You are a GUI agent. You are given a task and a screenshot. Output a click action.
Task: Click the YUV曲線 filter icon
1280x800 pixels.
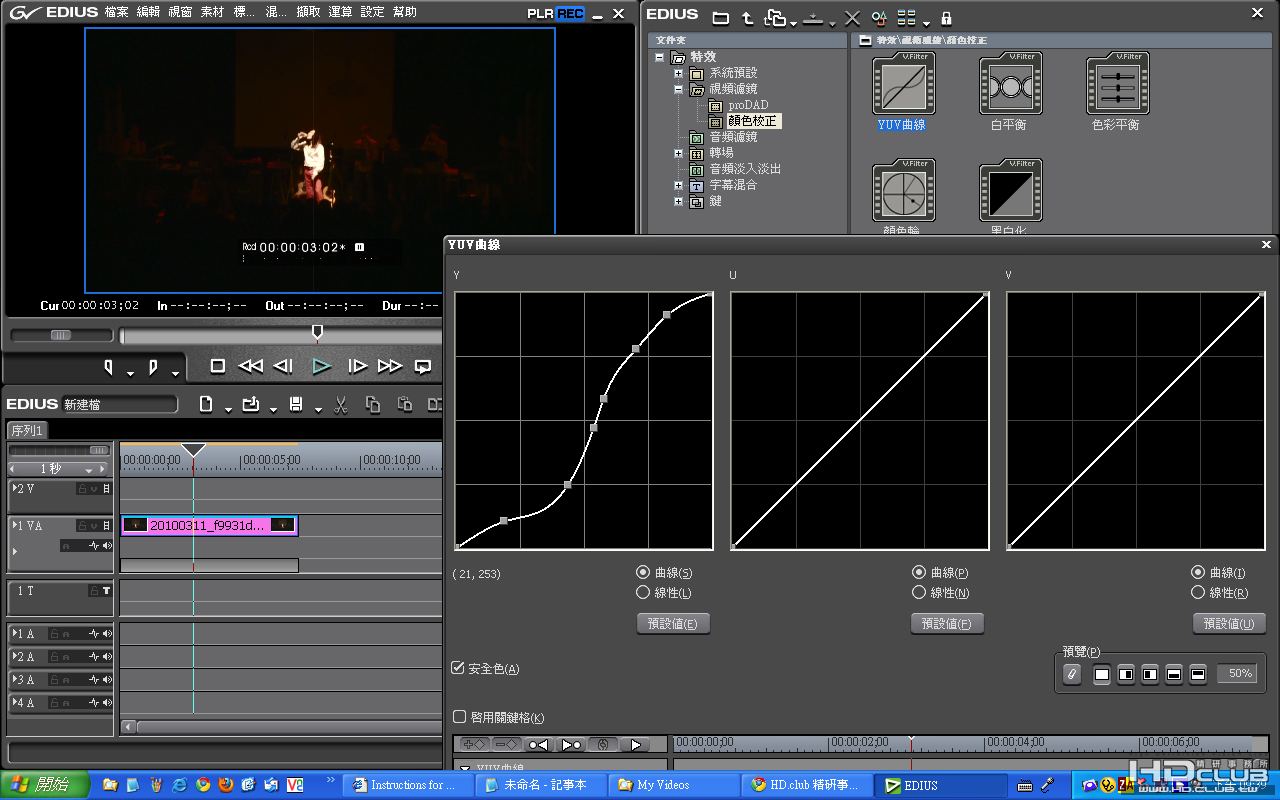(x=903, y=86)
